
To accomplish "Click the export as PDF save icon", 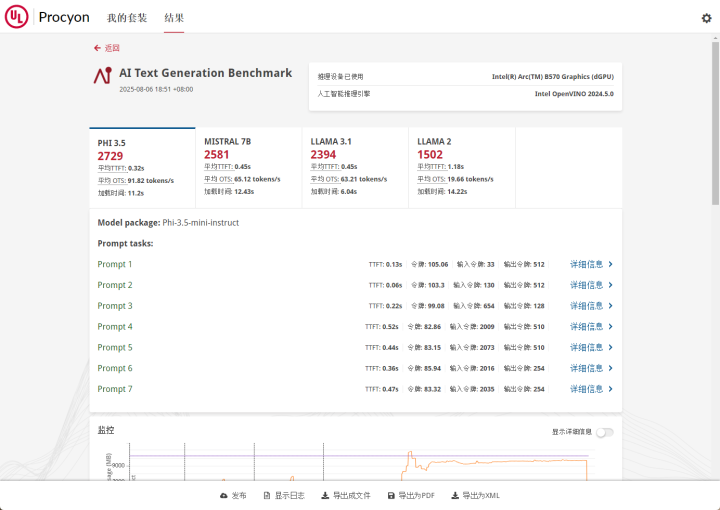I will point(391,496).
